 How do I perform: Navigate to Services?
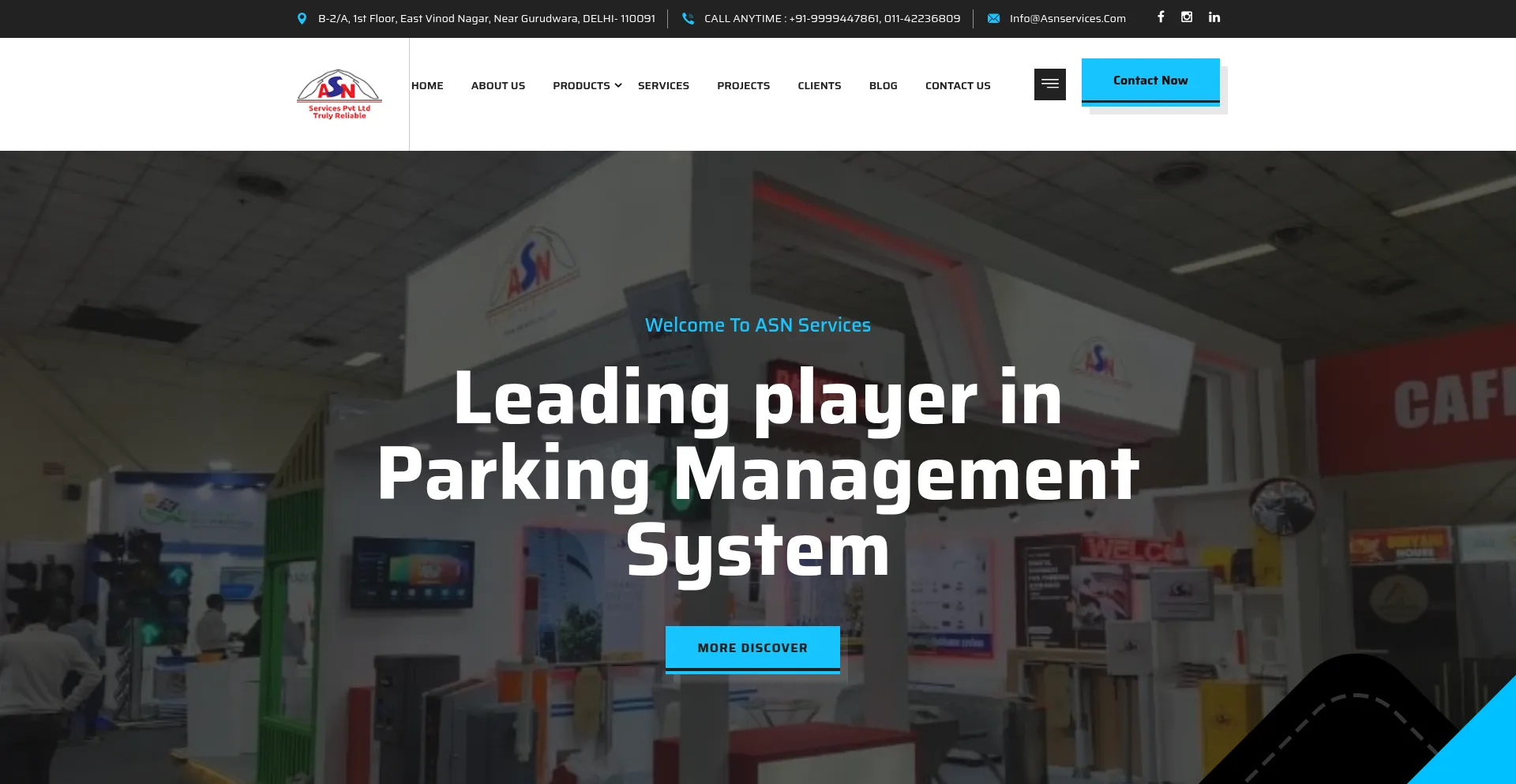(x=663, y=85)
